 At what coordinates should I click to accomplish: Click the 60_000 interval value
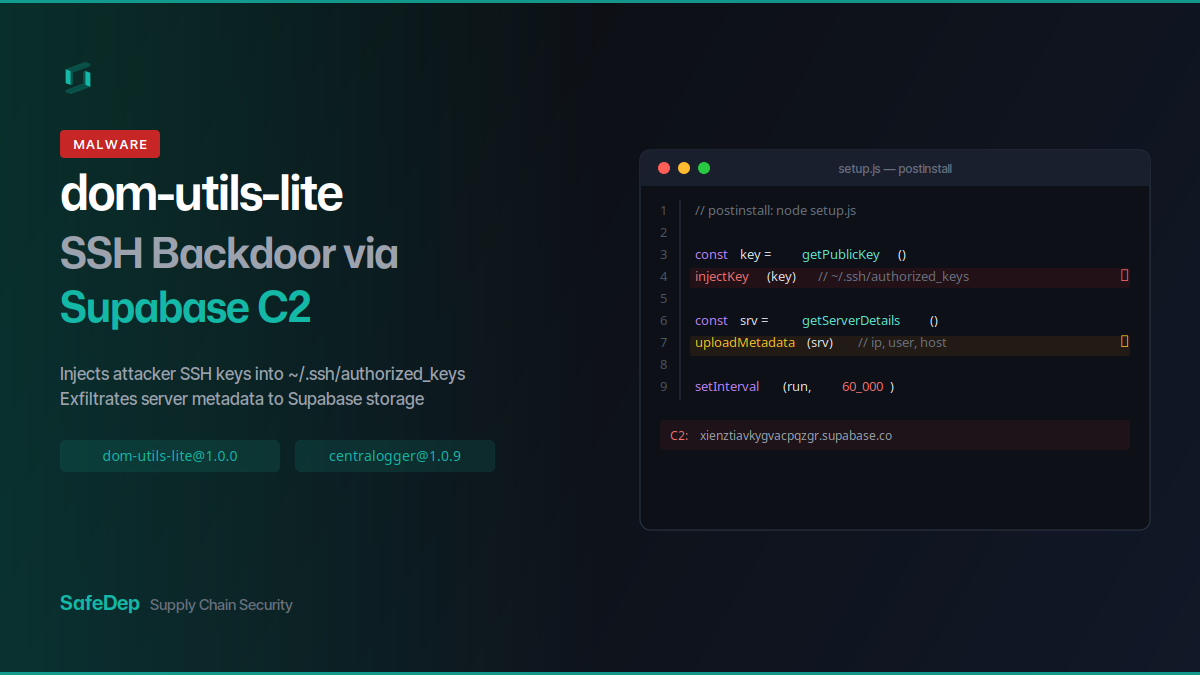click(862, 386)
